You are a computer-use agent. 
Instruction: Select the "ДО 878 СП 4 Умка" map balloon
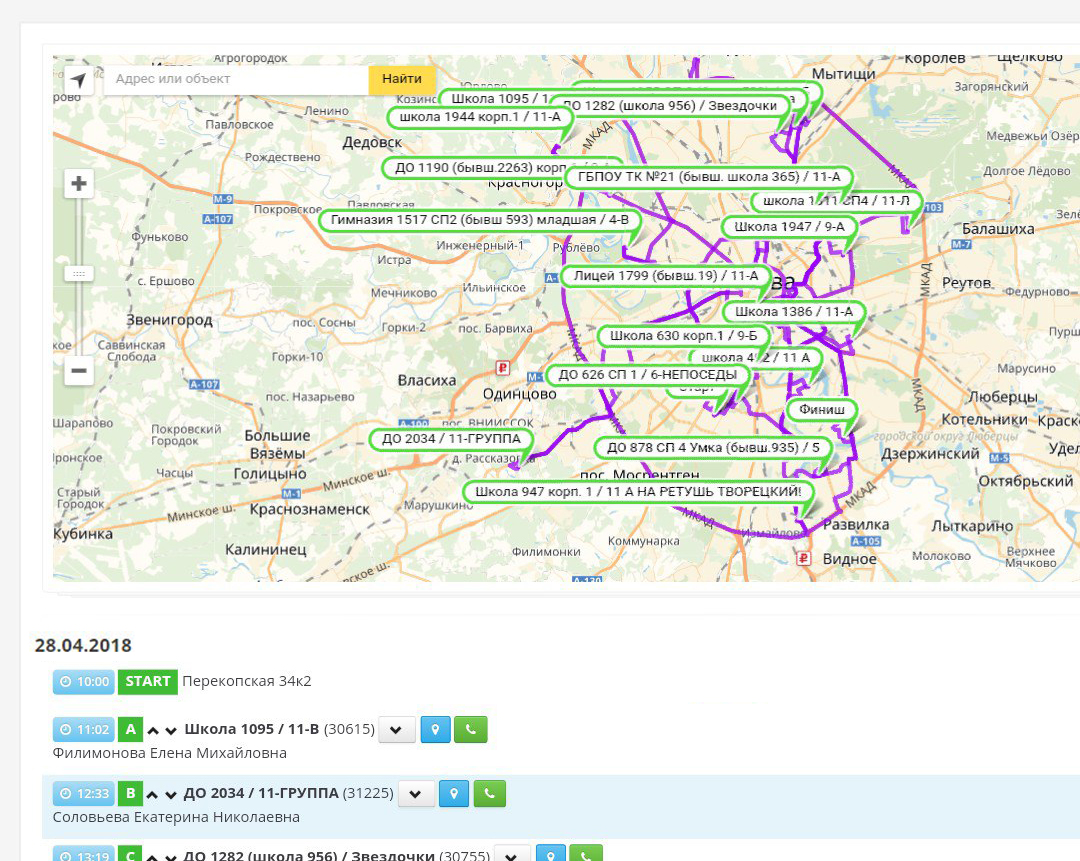tap(713, 448)
